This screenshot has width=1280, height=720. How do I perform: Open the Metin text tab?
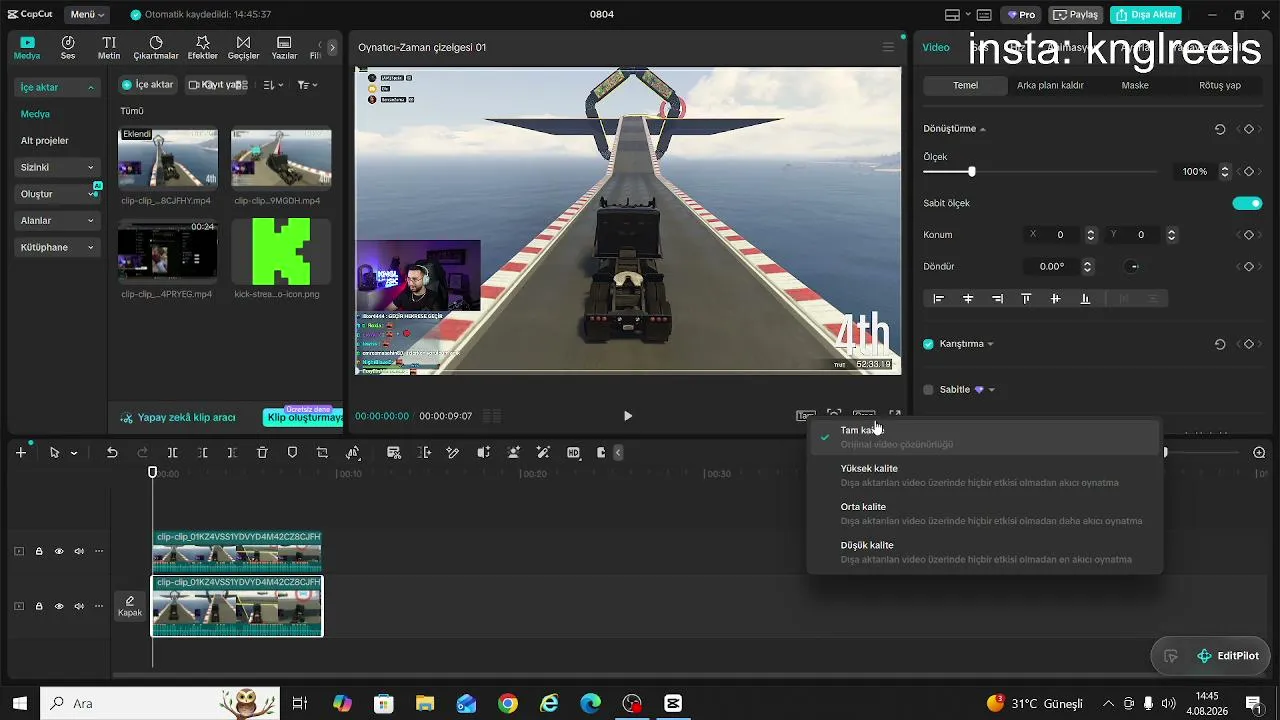[109, 48]
